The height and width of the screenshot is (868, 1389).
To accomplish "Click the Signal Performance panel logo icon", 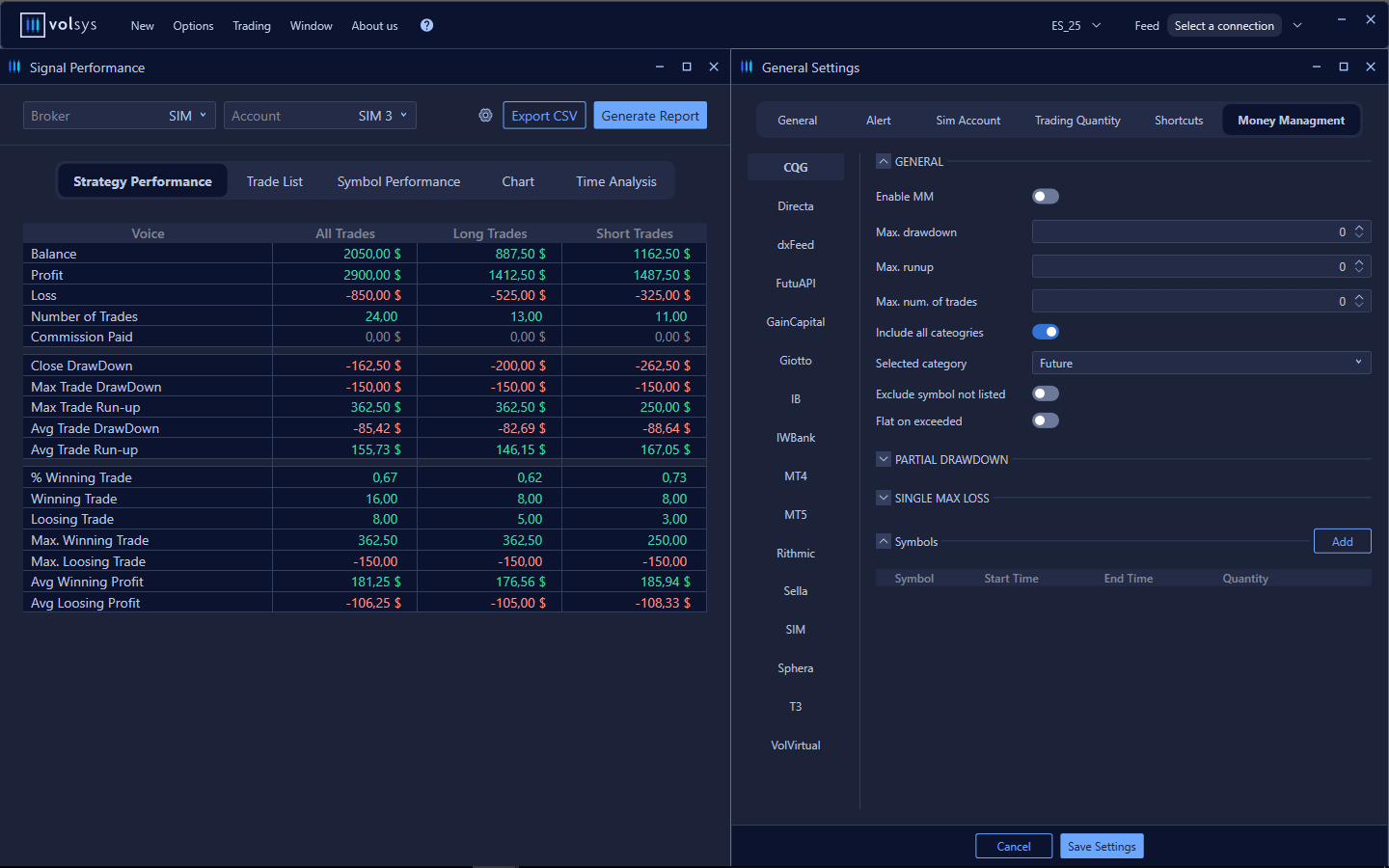I will [x=14, y=68].
